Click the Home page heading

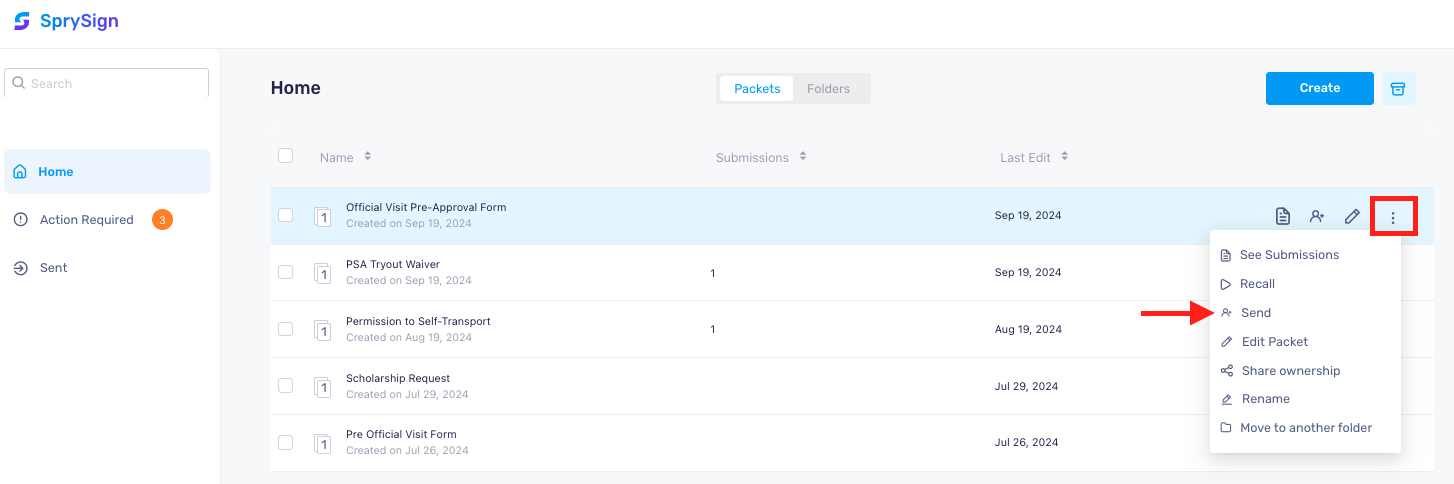[x=296, y=88]
